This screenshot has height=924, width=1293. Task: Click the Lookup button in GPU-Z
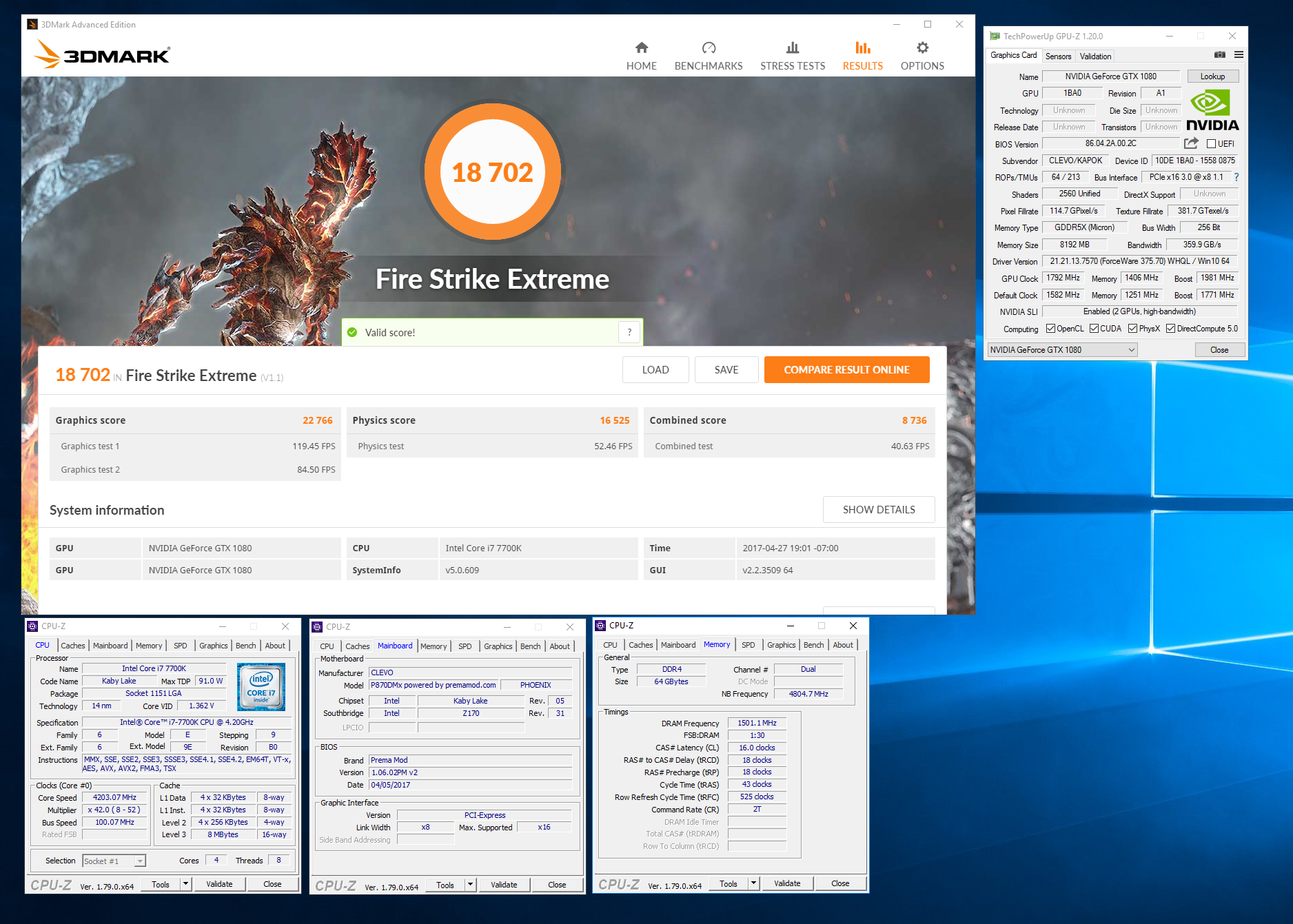coord(1212,76)
